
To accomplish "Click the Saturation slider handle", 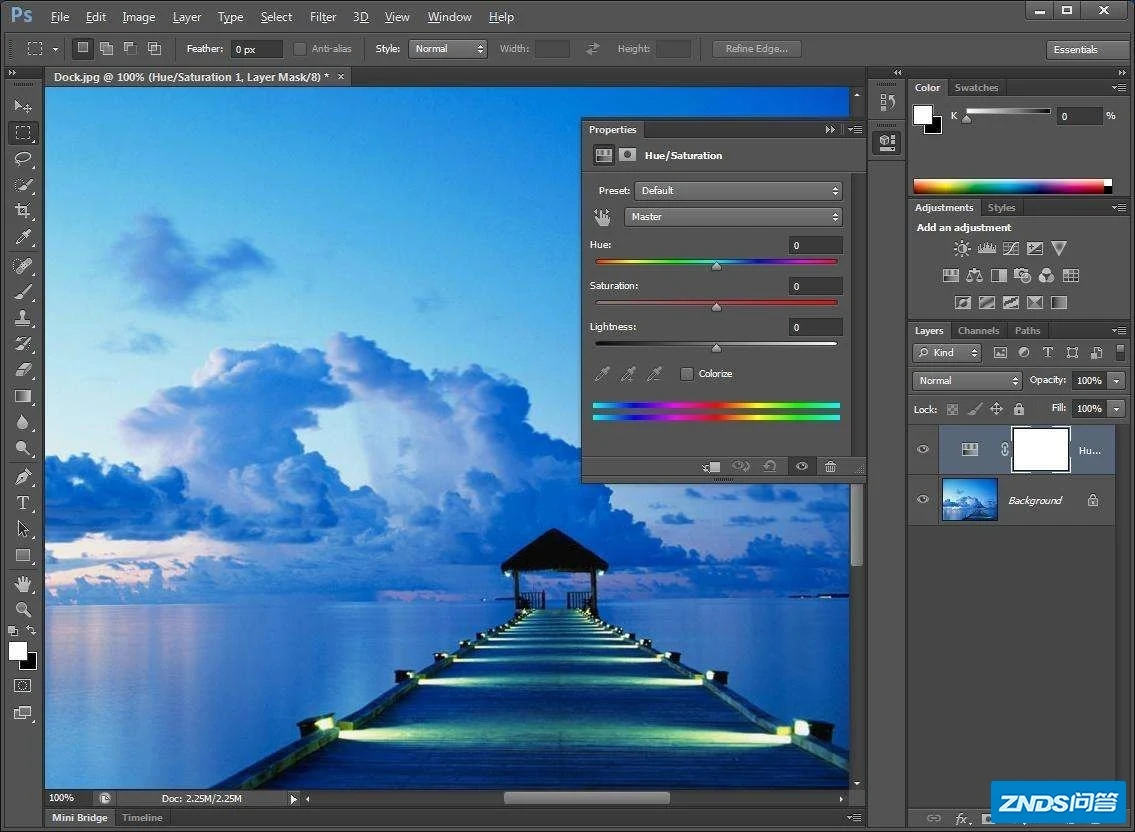I will pyautogui.click(x=716, y=307).
